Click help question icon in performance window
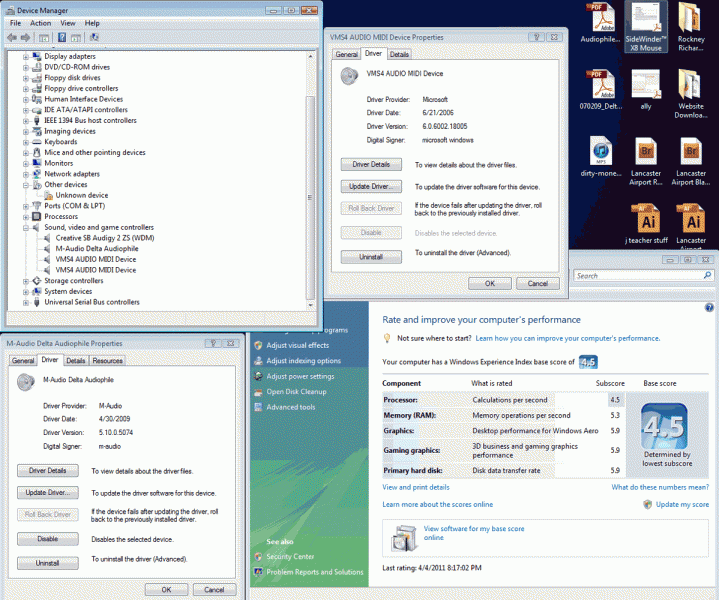 click(709, 307)
